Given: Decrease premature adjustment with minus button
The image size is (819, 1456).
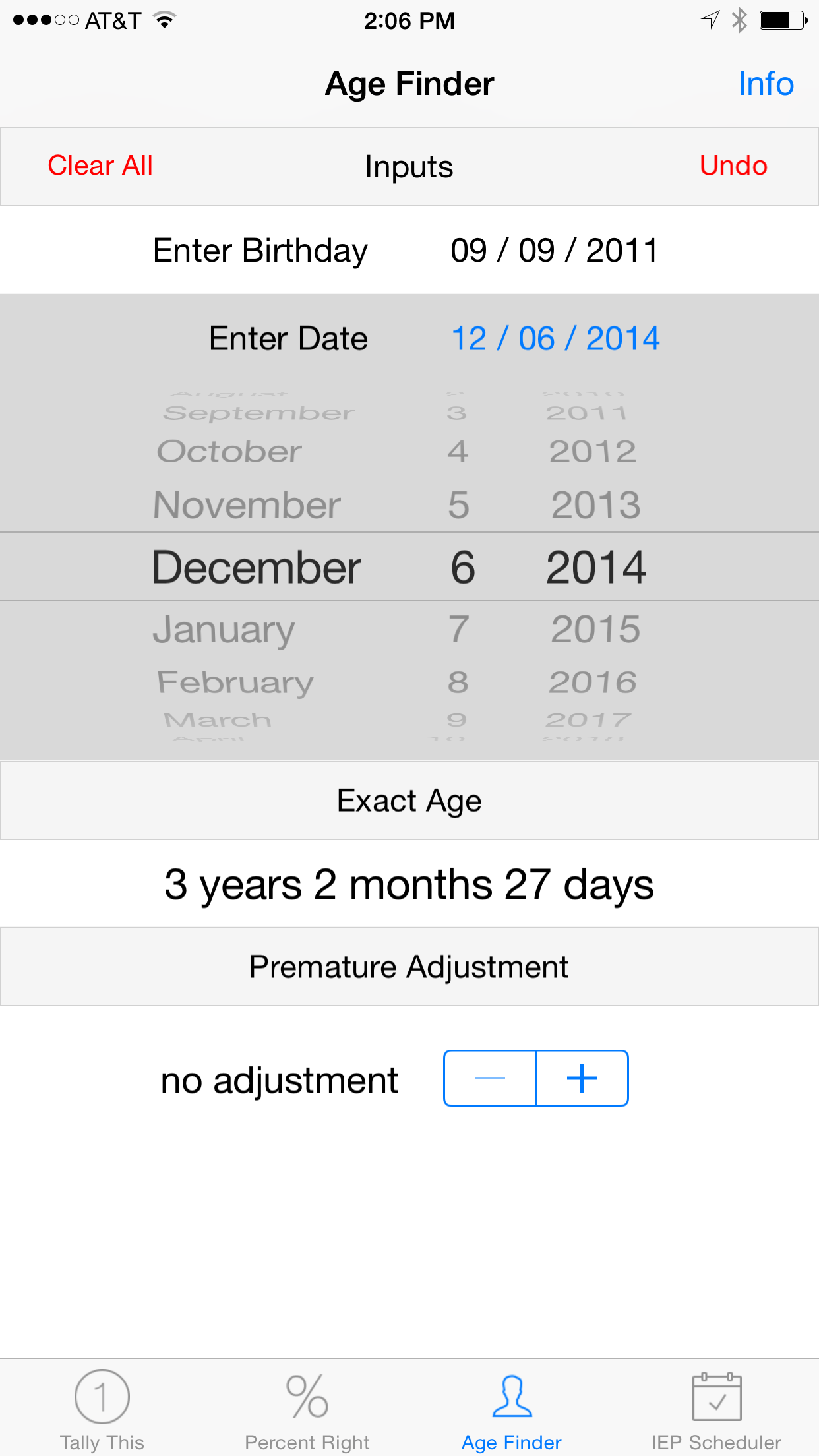Looking at the screenshot, I should click(x=490, y=1078).
